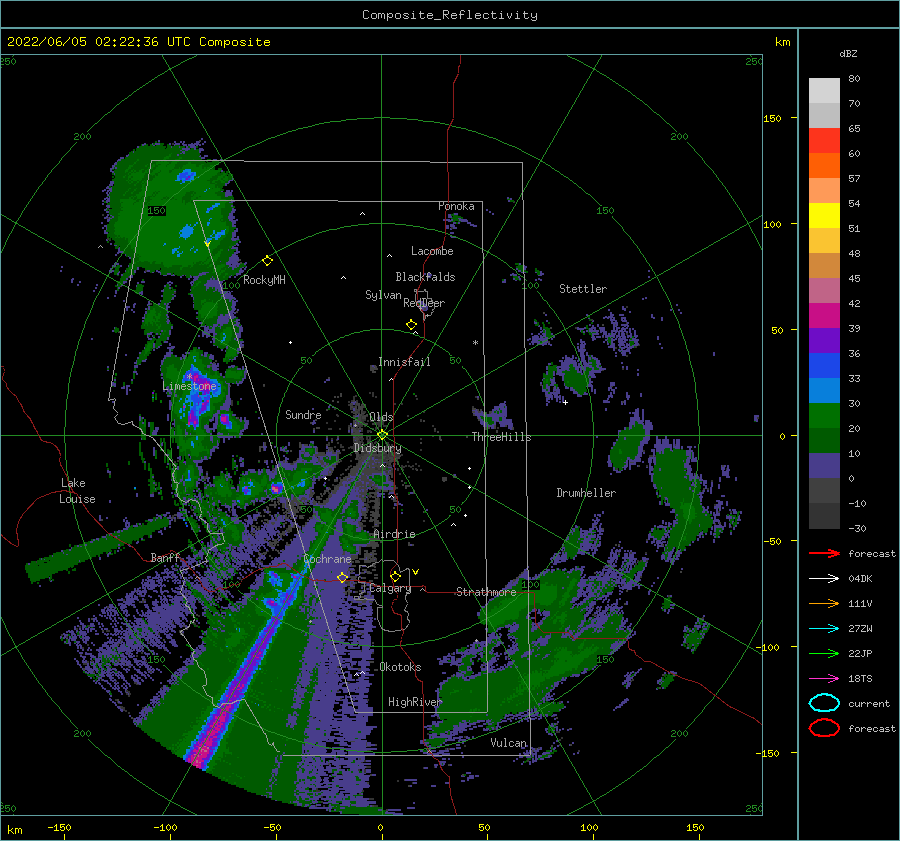Screen dimensions: 900x841
Task: Click the HighRiver label
Action: click(414, 702)
